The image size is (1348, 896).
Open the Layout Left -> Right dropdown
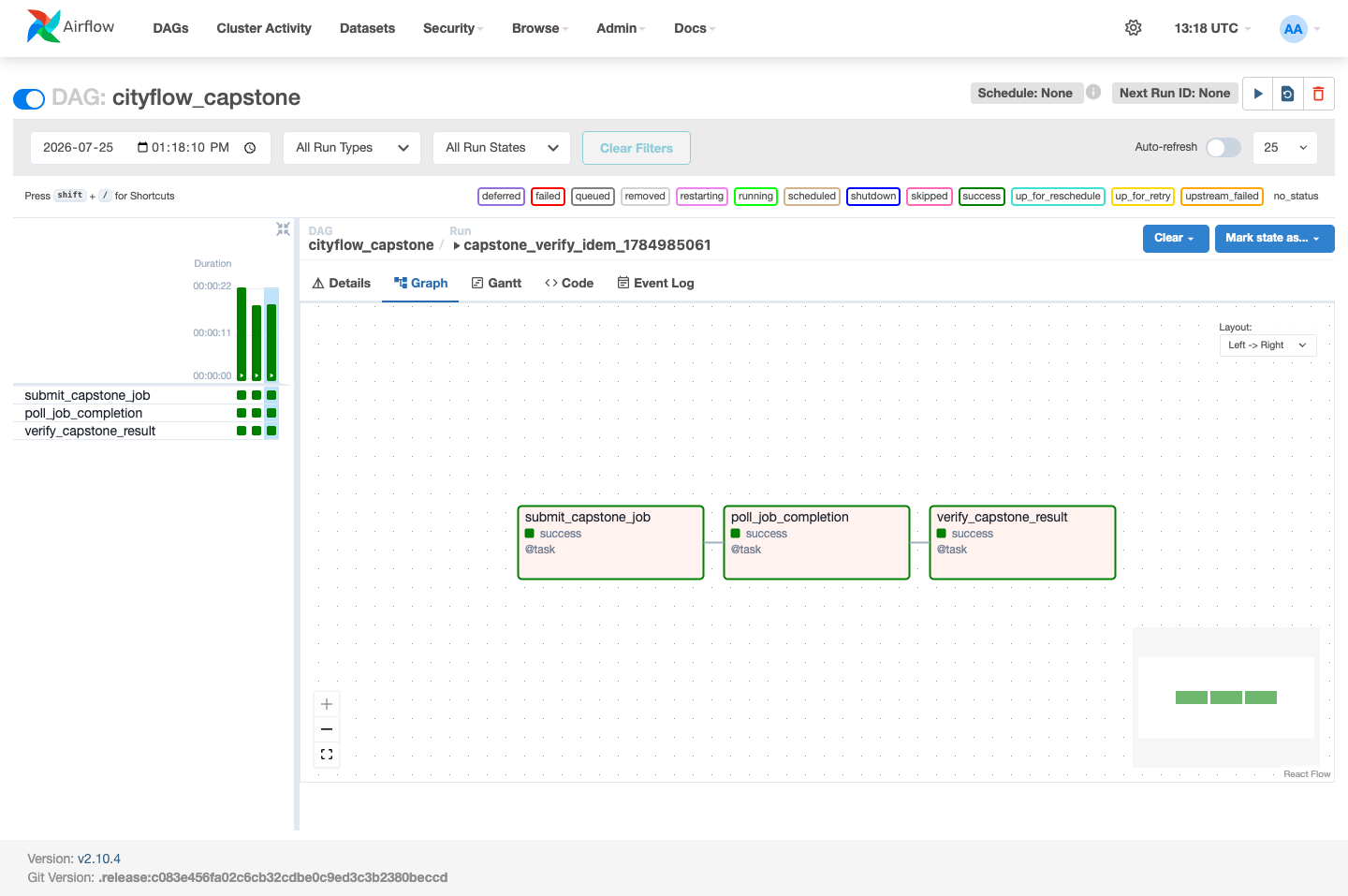pos(1267,345)
